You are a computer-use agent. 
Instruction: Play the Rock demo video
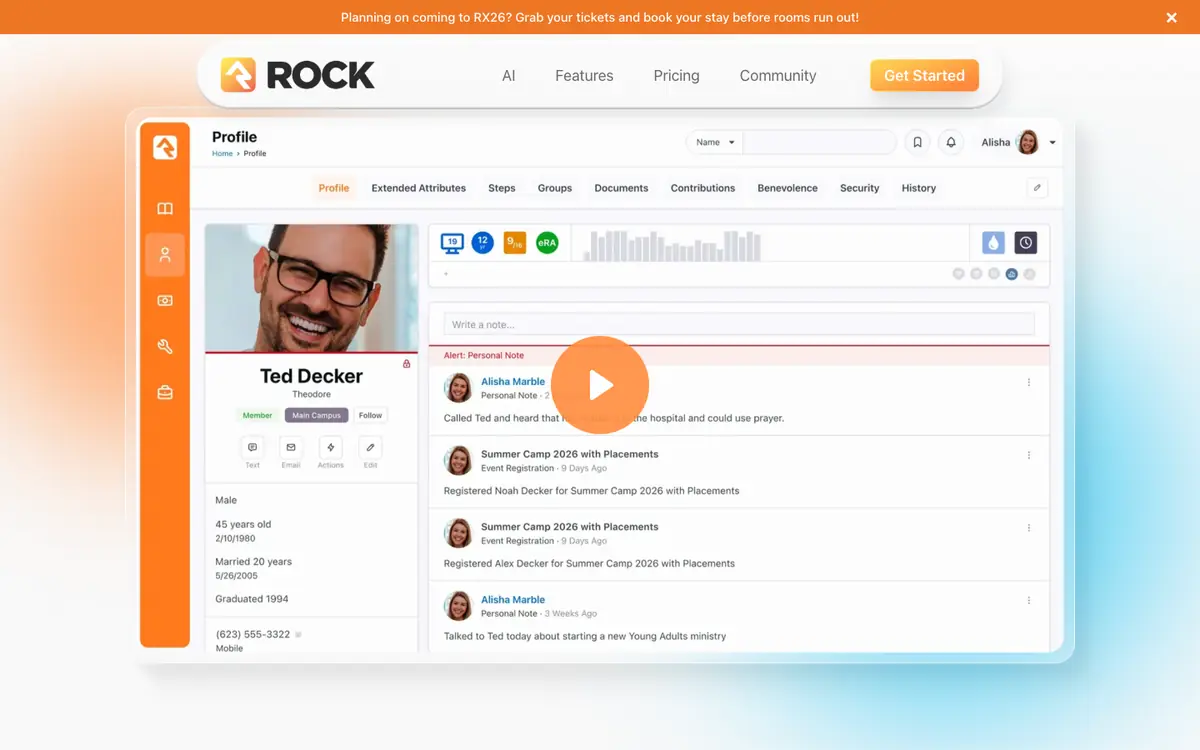tap(600, 385)
